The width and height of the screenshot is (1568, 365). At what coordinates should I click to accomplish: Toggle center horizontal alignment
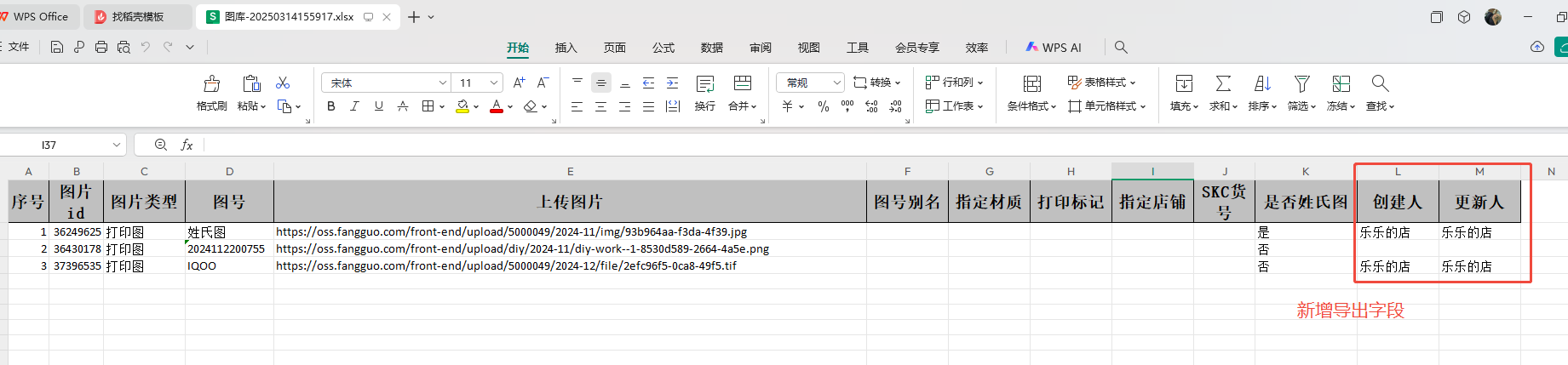click(600, 106)
